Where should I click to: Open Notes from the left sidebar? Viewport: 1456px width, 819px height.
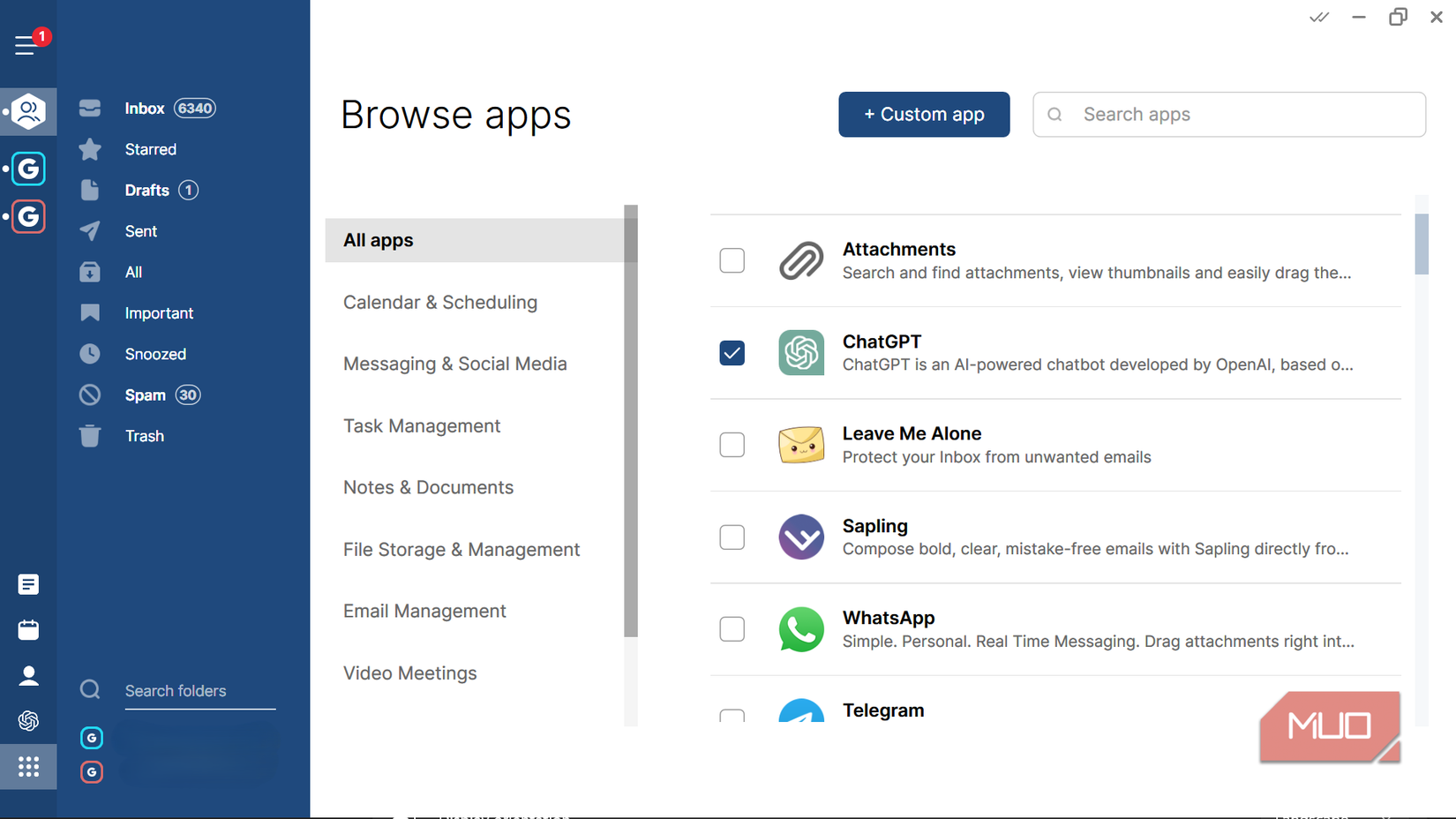[x=28, y=584]
